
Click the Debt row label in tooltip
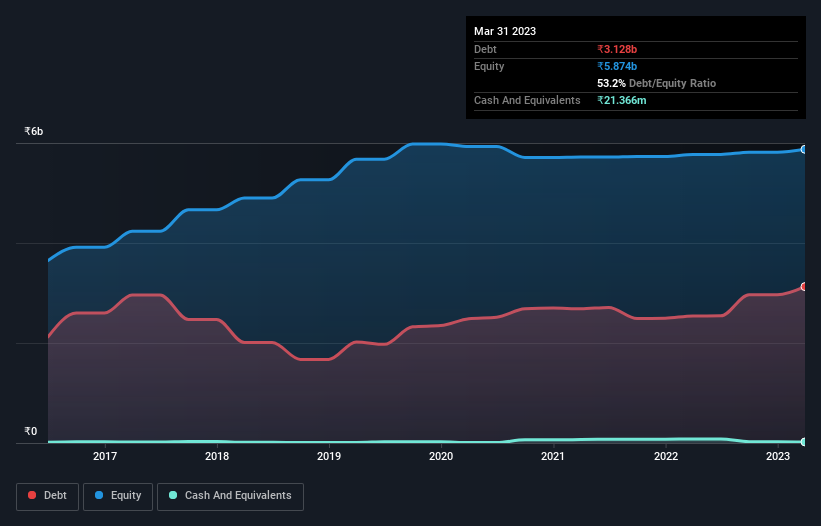click(485, 49)
